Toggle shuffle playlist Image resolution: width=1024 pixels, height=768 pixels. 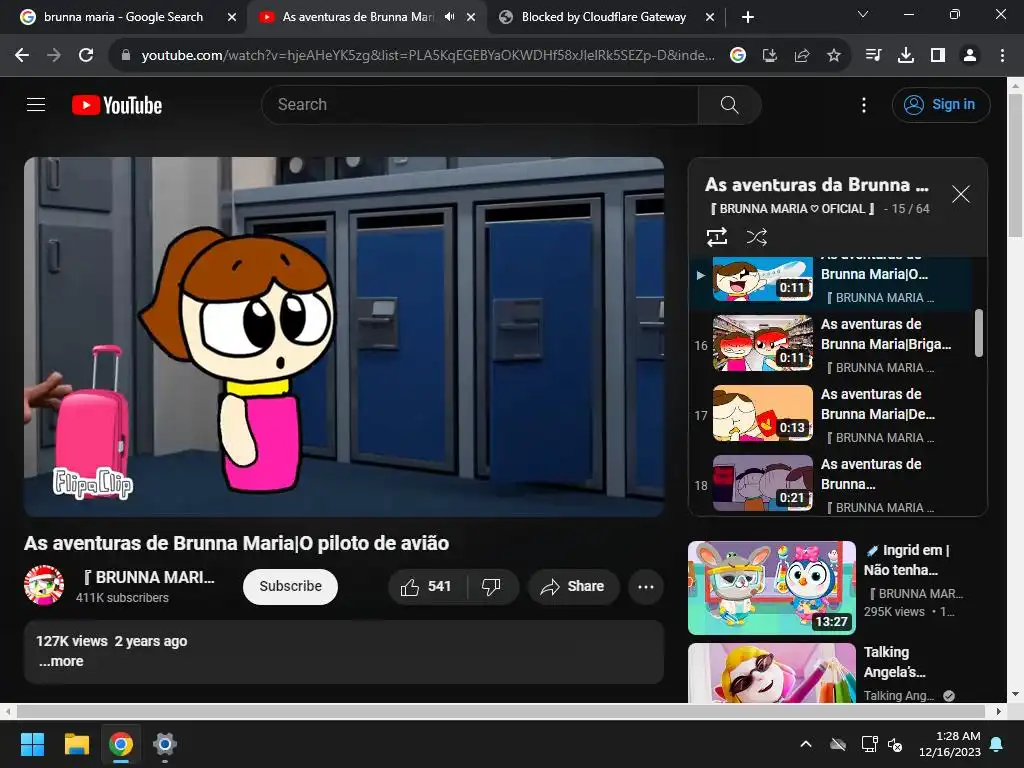(x=756, y=237)
